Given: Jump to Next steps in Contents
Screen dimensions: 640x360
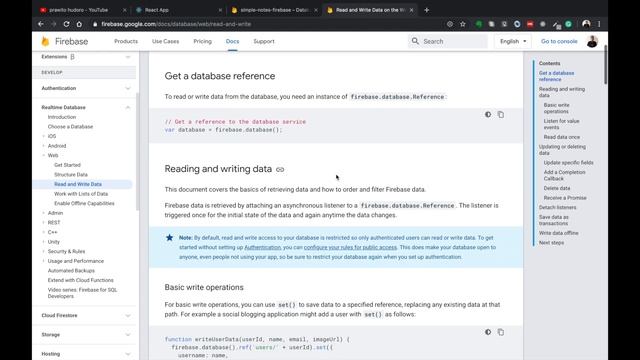Looking at the screenshot, I should point(551,242).
